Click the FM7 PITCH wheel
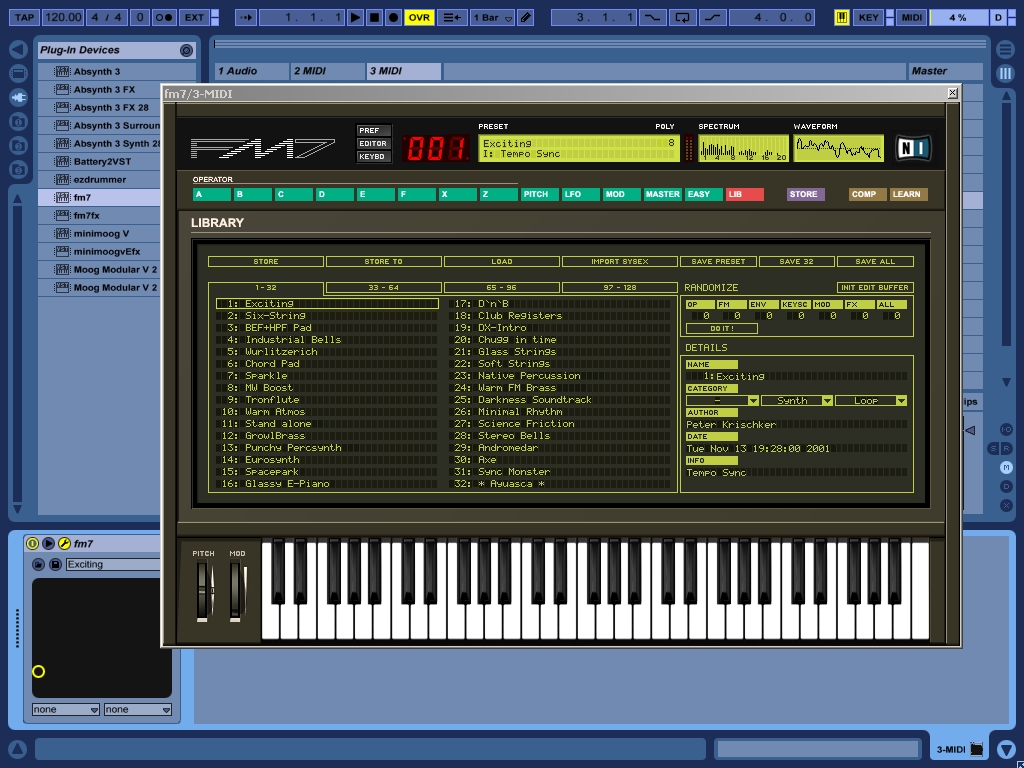Viewport: 1024px width, 768px height. (x=203, y=591)
